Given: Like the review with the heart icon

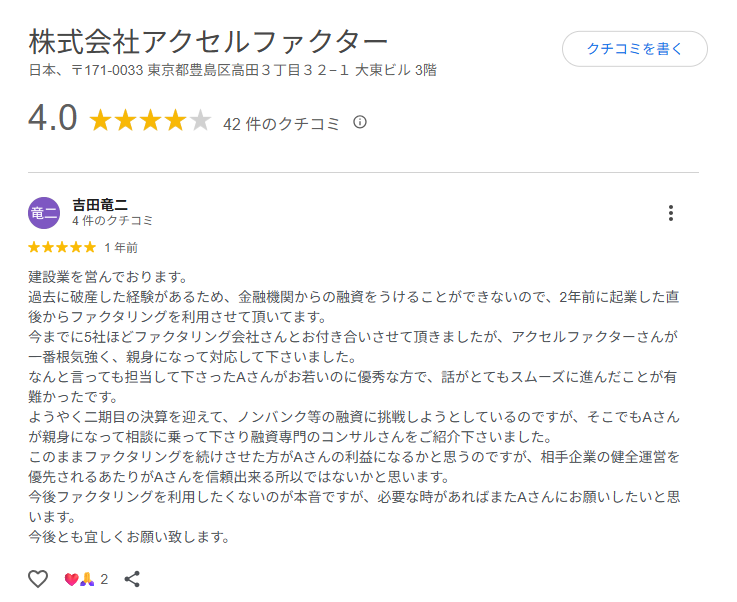Looking at the screenshot, I should point(38,578).
